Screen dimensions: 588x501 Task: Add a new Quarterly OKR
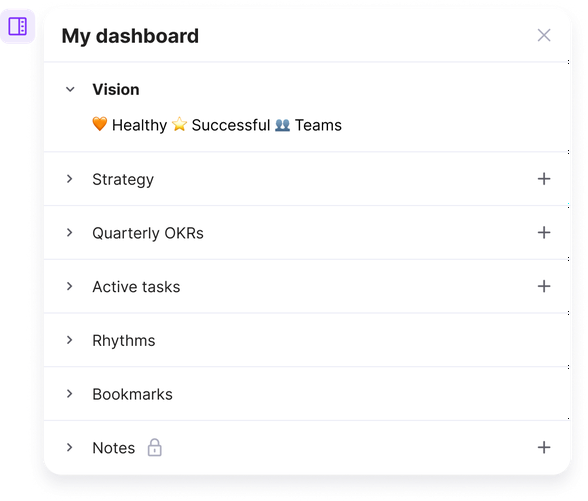pos(544,233)
